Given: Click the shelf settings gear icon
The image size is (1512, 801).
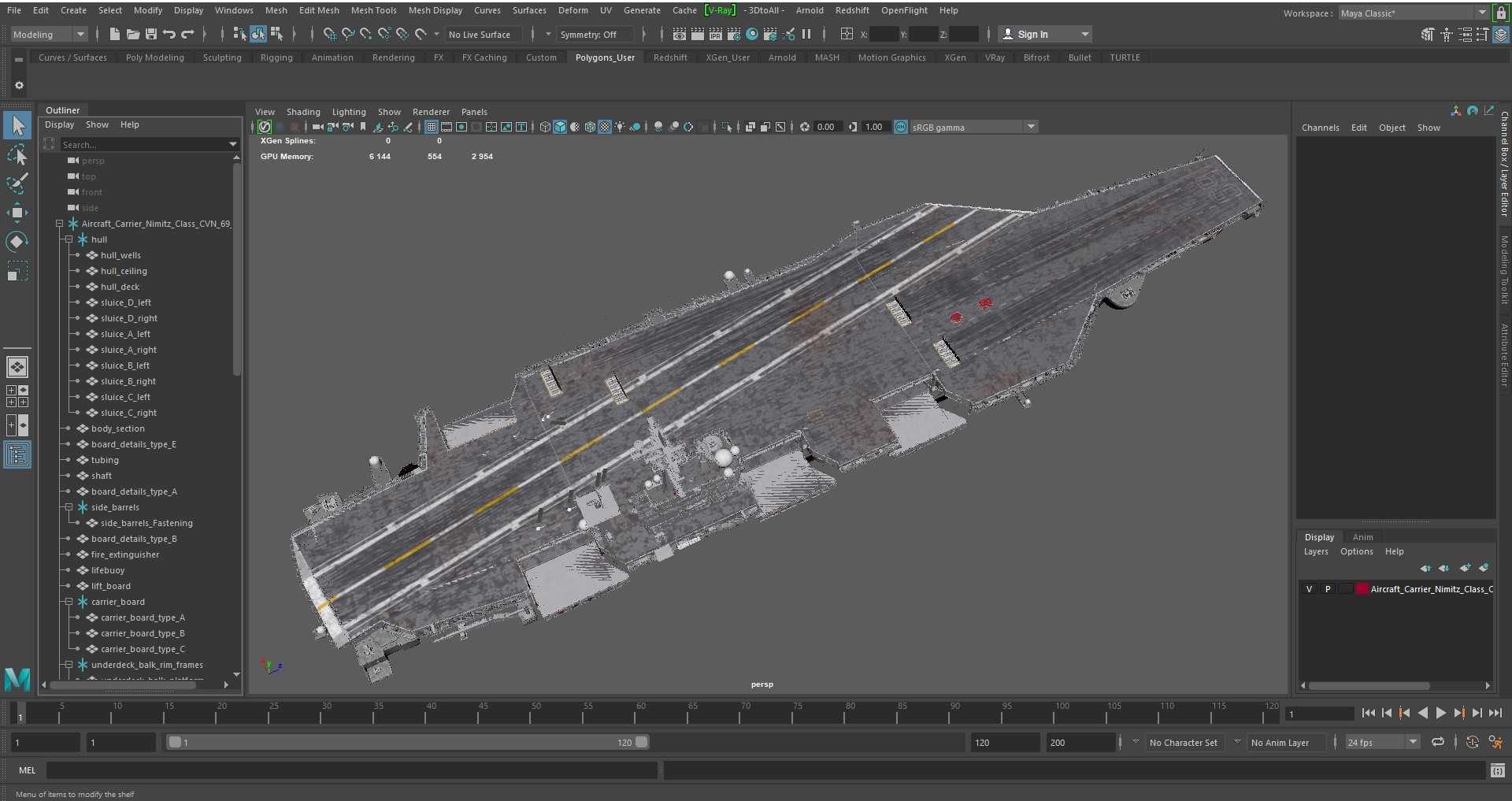Looking at the screenshot, I should coord(19,85).
